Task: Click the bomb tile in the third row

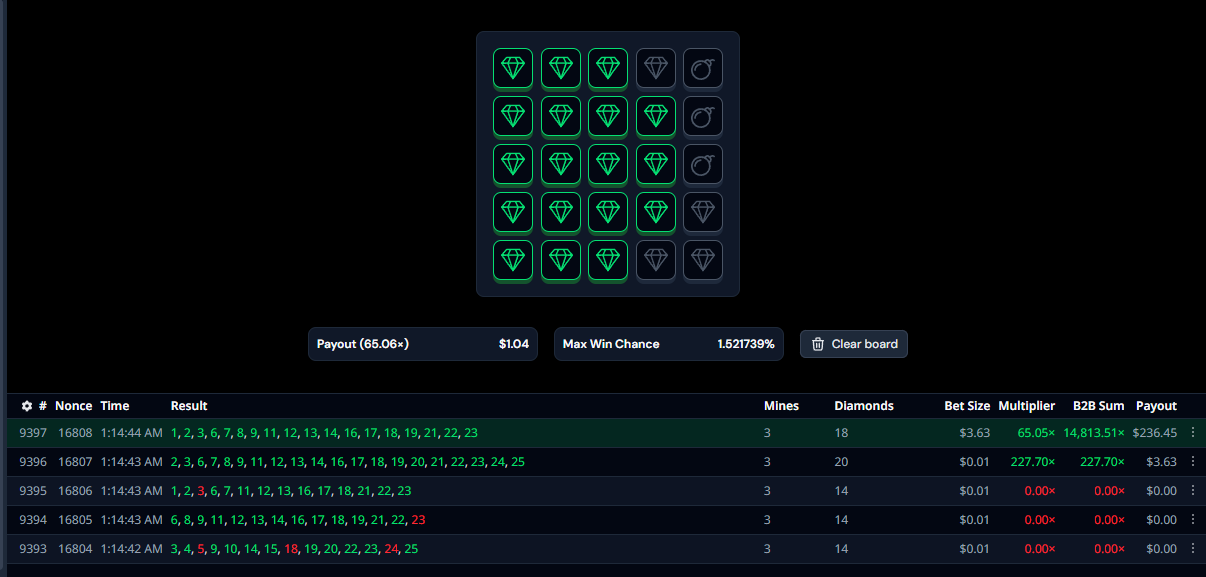Action: click(703, 164)
